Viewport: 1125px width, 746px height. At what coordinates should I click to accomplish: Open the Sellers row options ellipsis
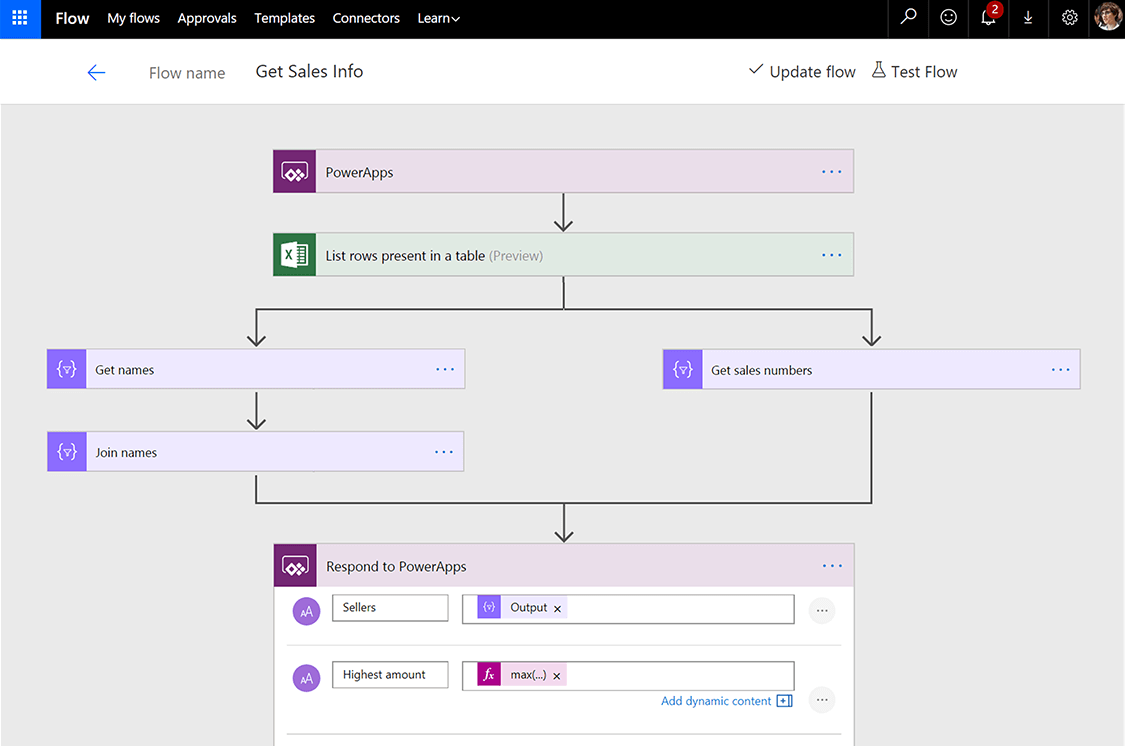point(822,611)
